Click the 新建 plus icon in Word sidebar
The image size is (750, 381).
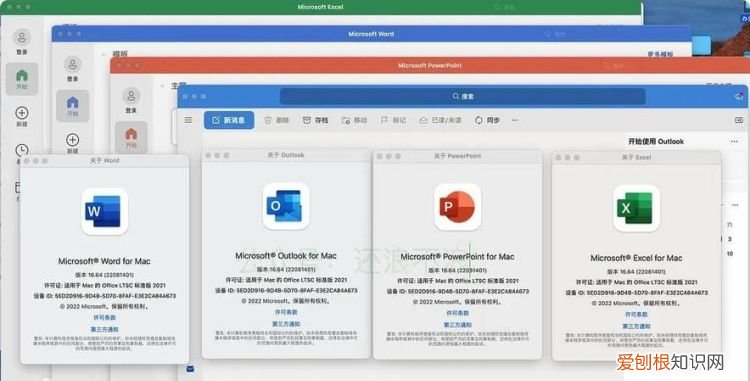(x=73, y=140)
